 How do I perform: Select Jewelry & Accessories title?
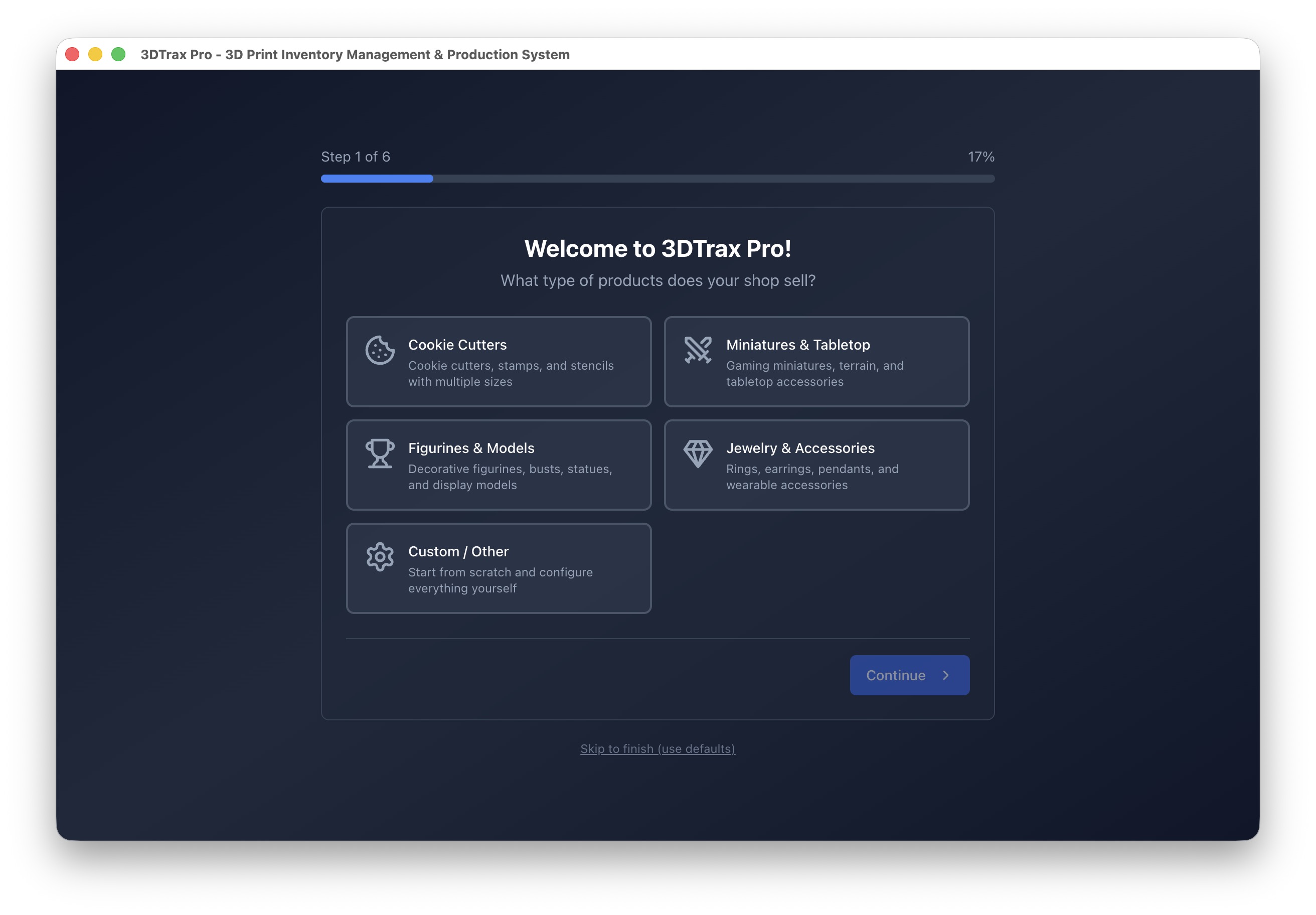800,448
